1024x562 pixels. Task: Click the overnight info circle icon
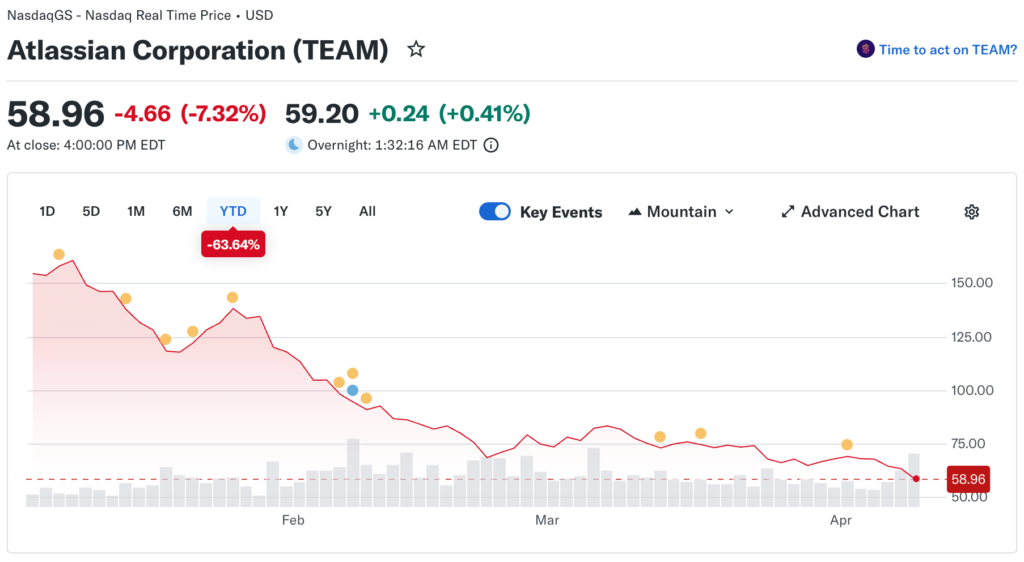pyautogui.click(x=491, y=145)
